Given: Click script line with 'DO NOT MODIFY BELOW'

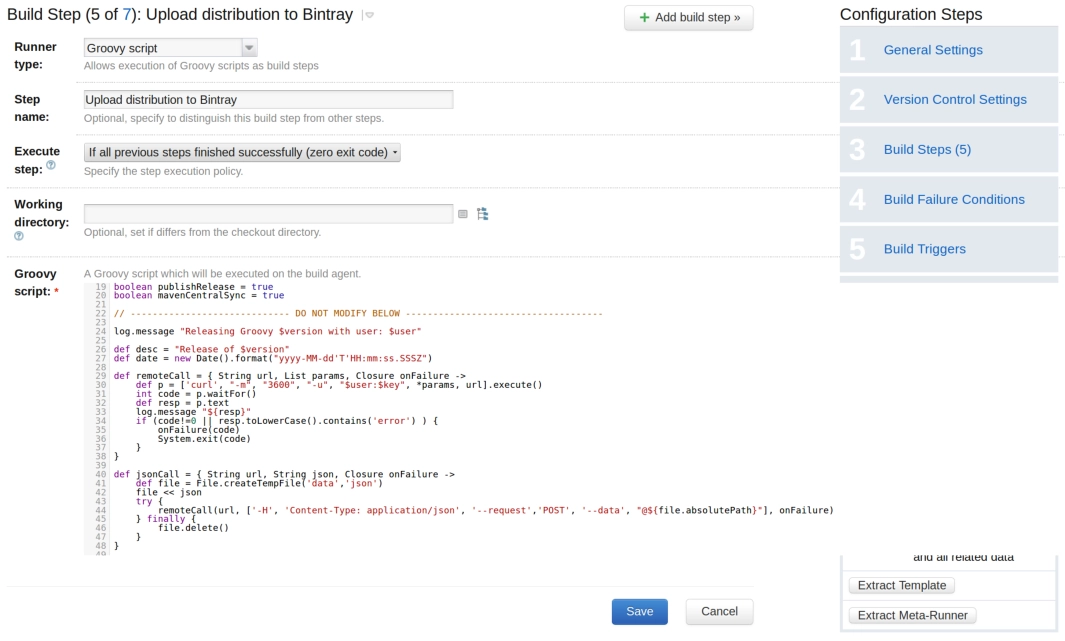Looking at the screenshot, I should [358, 314].
